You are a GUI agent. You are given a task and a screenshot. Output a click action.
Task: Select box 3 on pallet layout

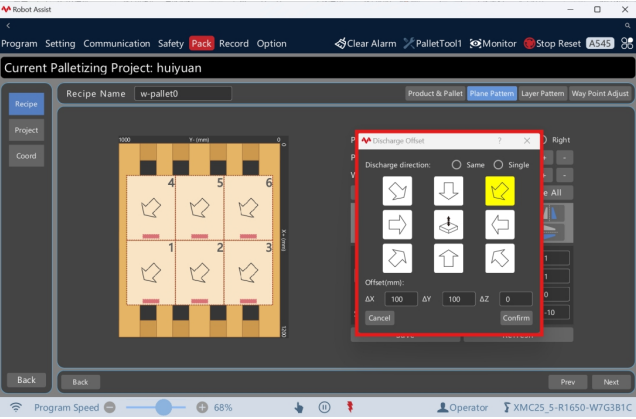[248, 273]
